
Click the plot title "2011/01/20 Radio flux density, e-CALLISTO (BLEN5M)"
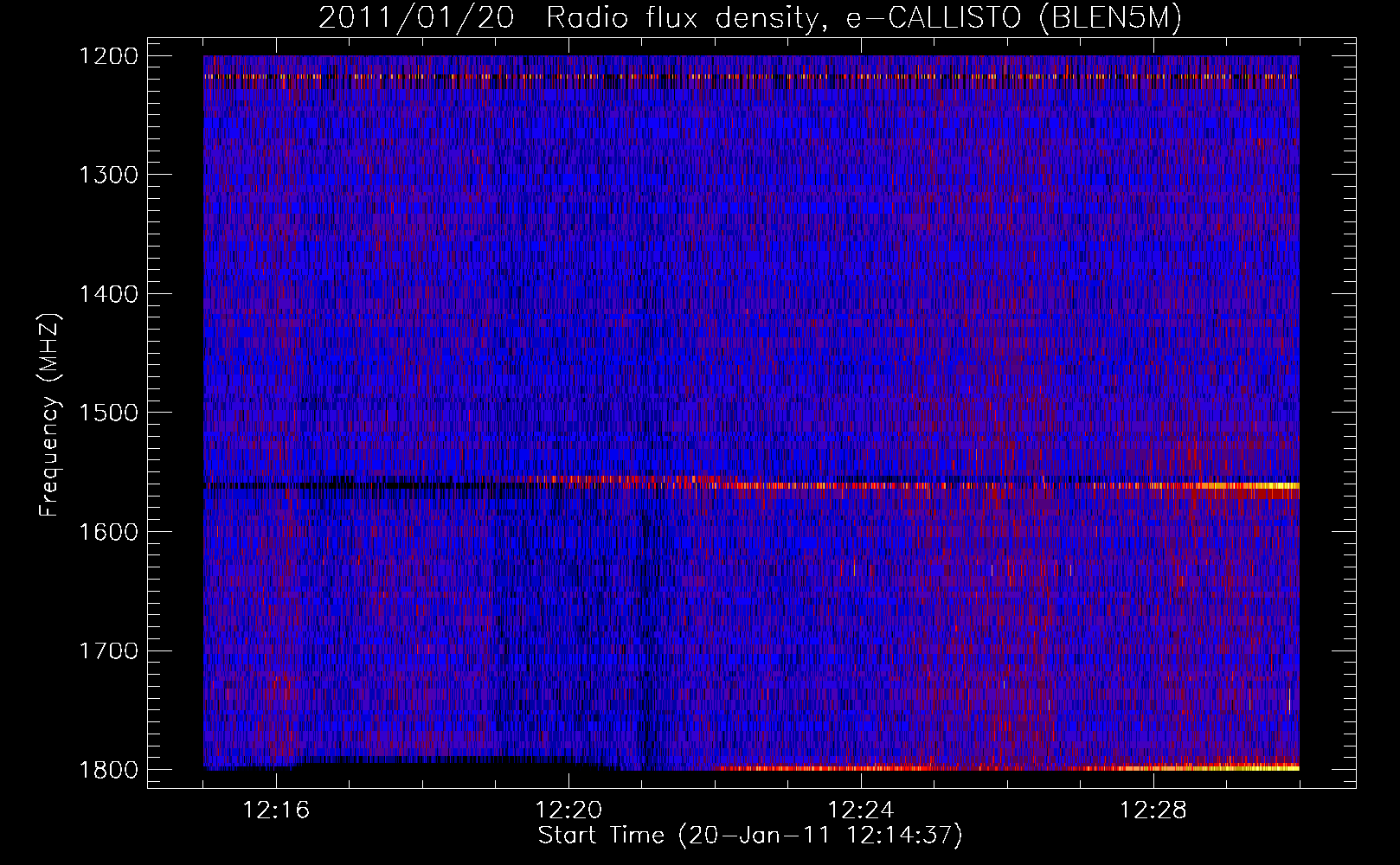pos(749,18)
